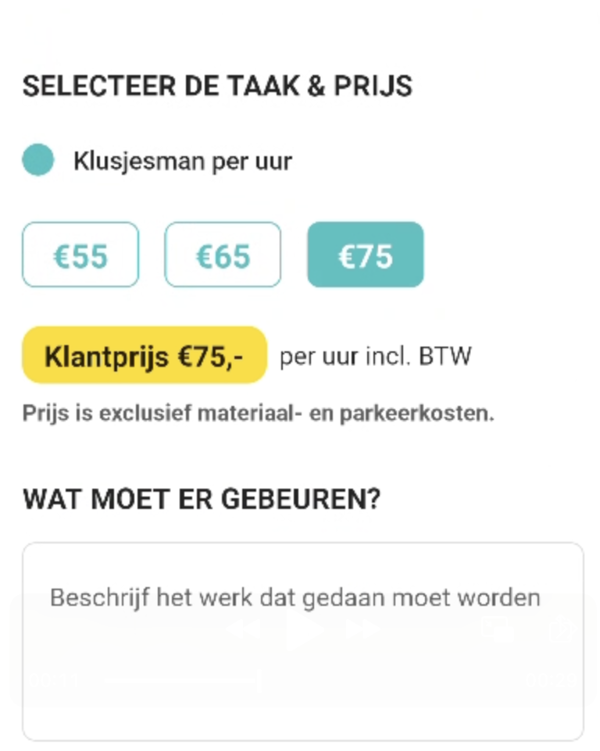Click the 'SELECTEER DE TAAK & PRIJS' heading

coord(217,86)
